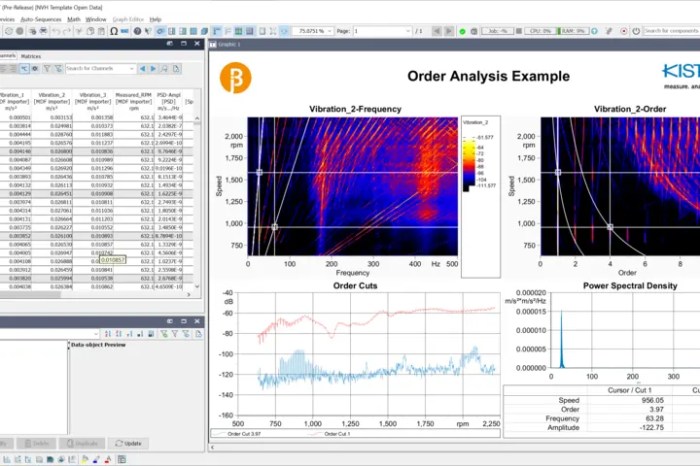Click the green status check icon
The height and width of the screenshot is (466, 700).
point(462,31)
